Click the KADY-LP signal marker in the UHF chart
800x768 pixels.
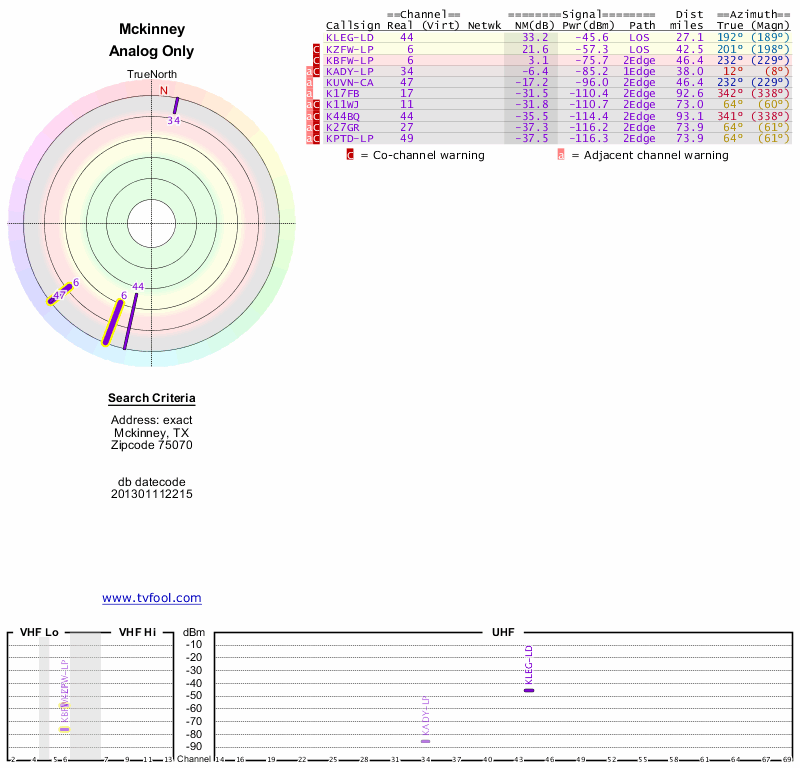[x=425, y=741]
